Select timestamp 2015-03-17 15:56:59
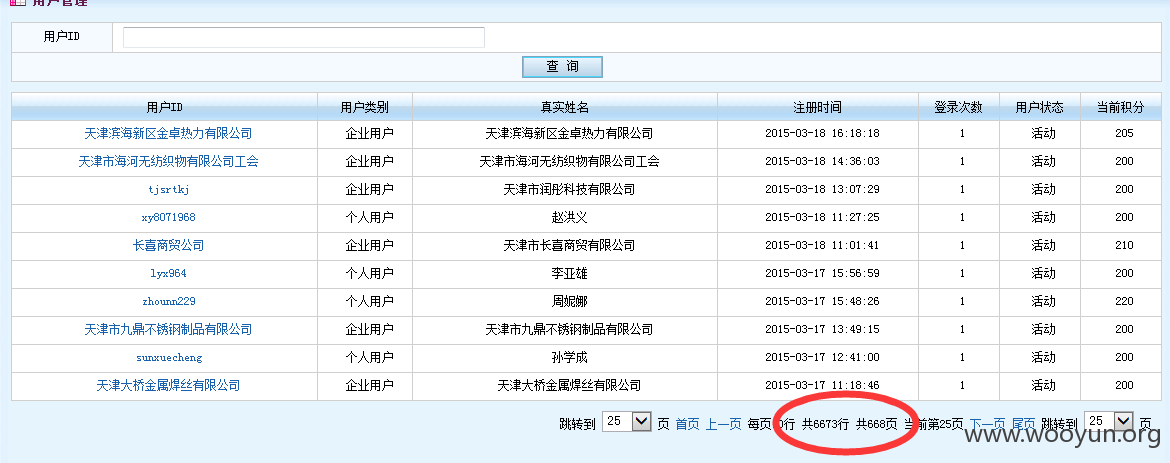1170x463 pixels. click(x=822, y=273)
